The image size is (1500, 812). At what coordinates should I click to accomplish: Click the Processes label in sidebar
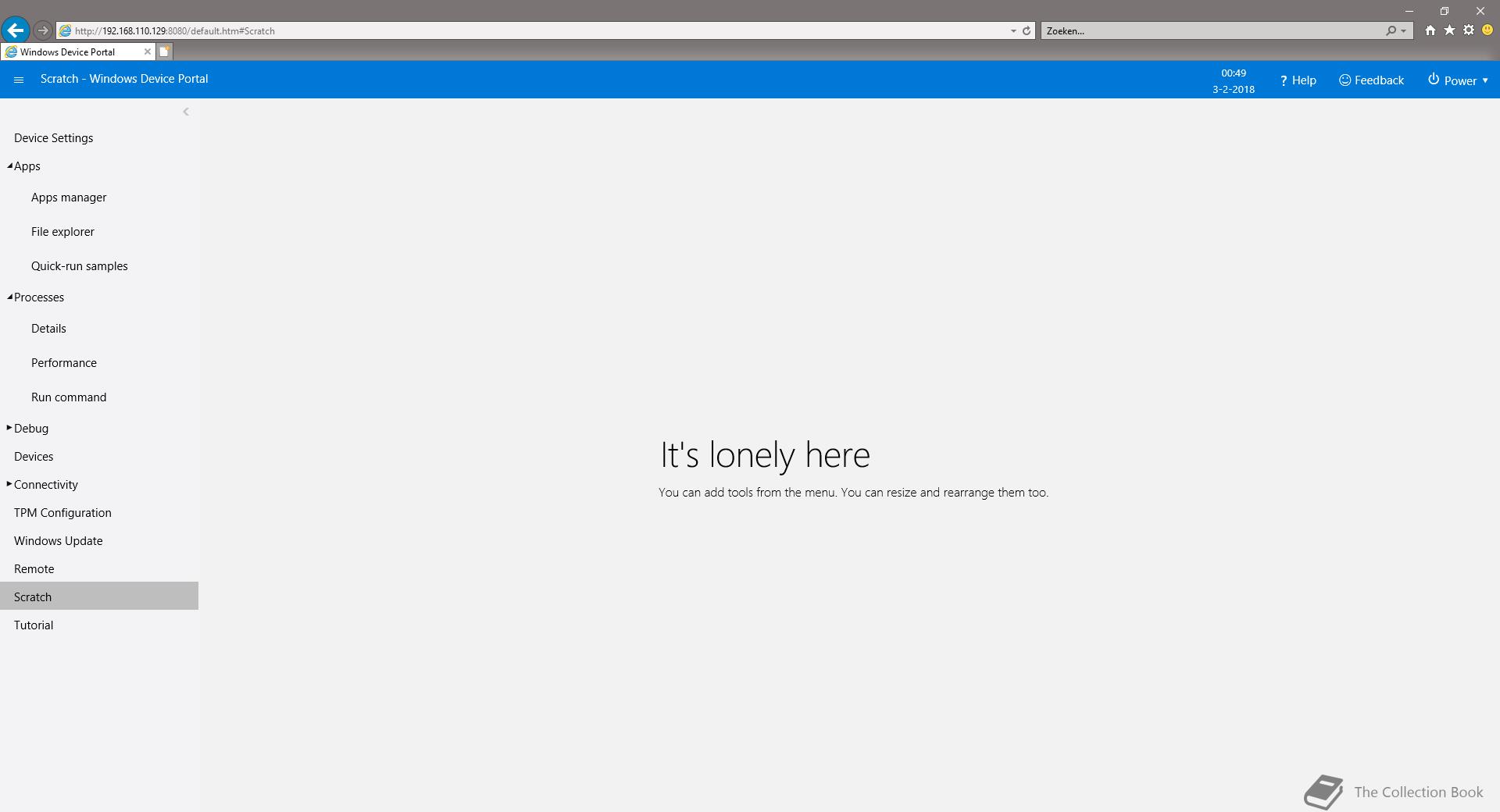pos(39,297)
